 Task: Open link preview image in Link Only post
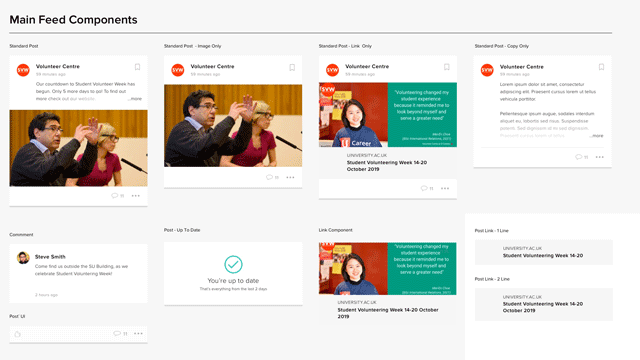point(388,115)
